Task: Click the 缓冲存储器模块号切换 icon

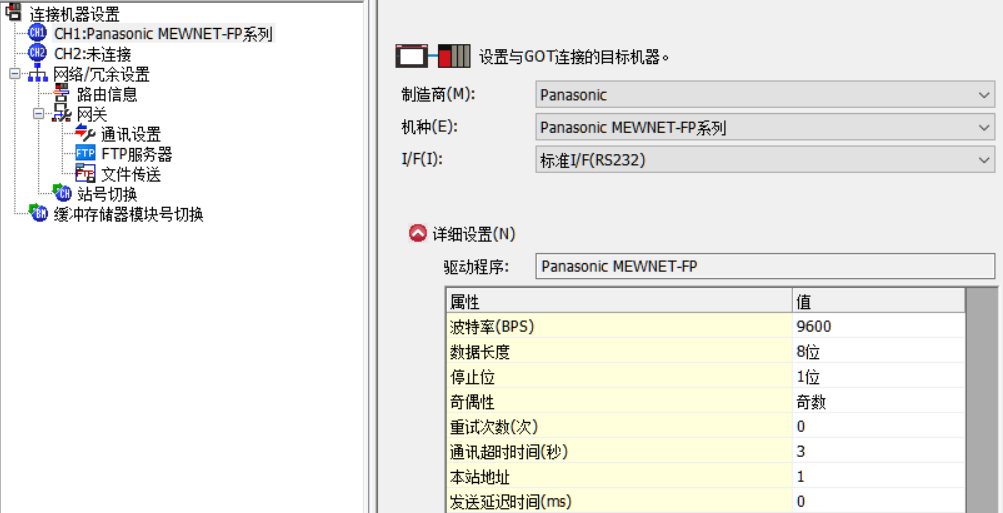Action: point(38,214)
